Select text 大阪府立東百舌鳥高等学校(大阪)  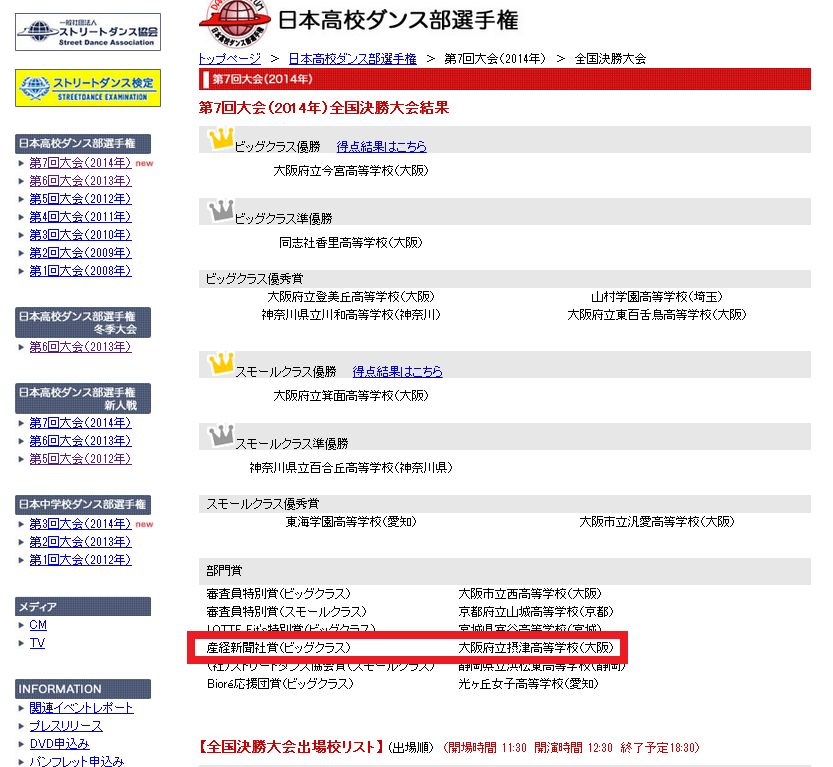pos(657,314)
